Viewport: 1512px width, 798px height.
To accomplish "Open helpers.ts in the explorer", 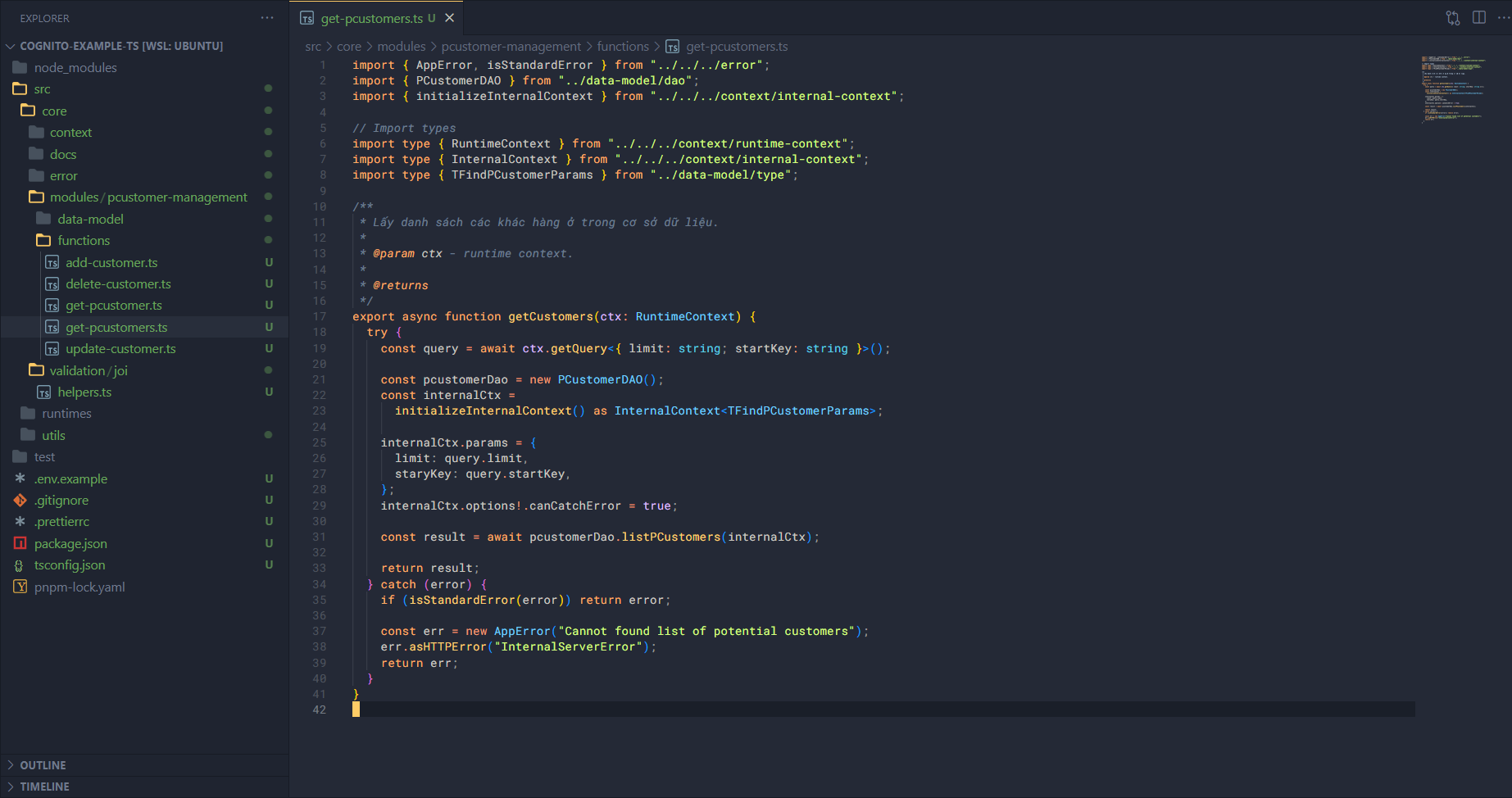I will [84, 392].
